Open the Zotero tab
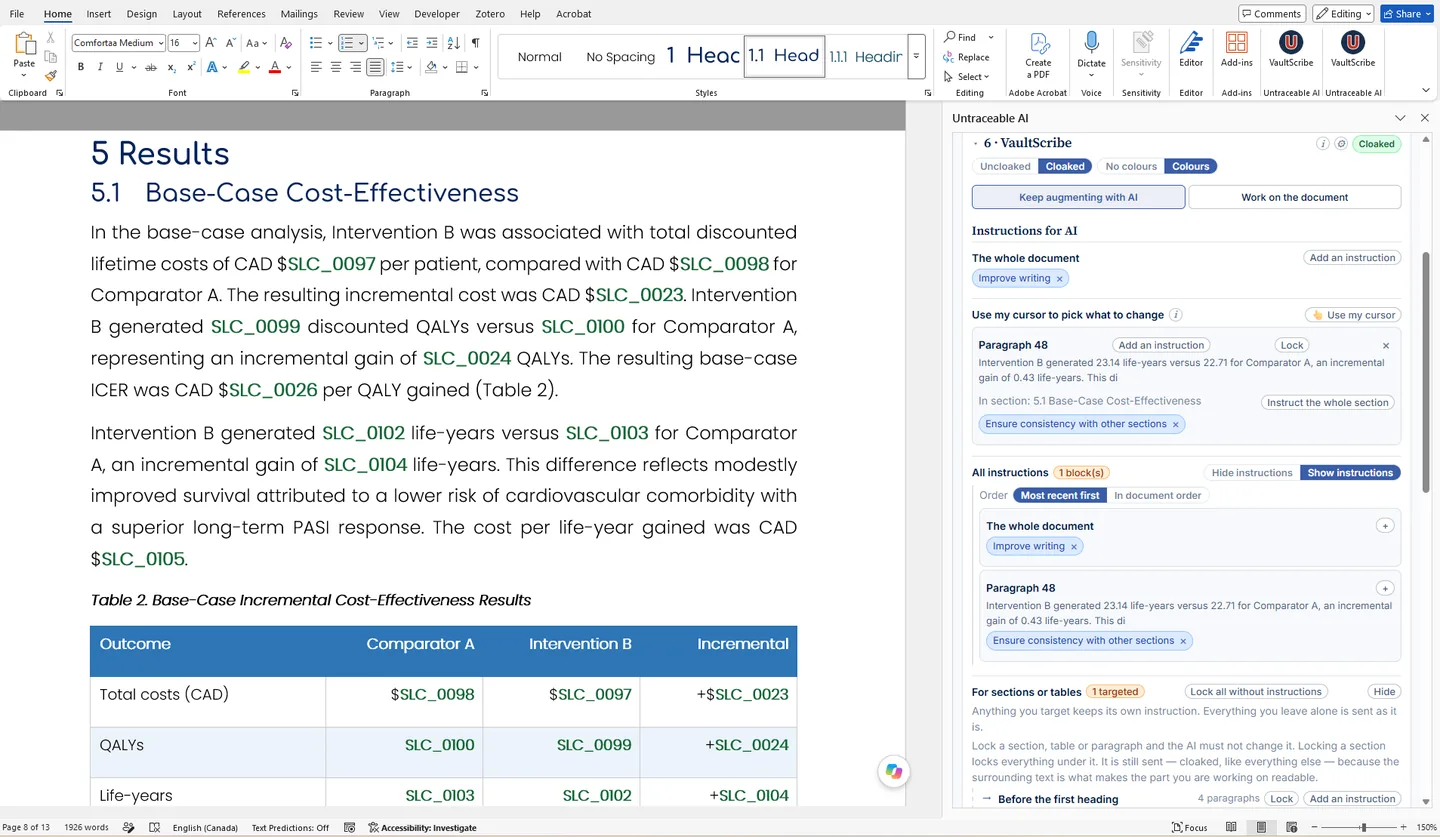Viewport: 1440px width, 837px height. click(491, 14)
